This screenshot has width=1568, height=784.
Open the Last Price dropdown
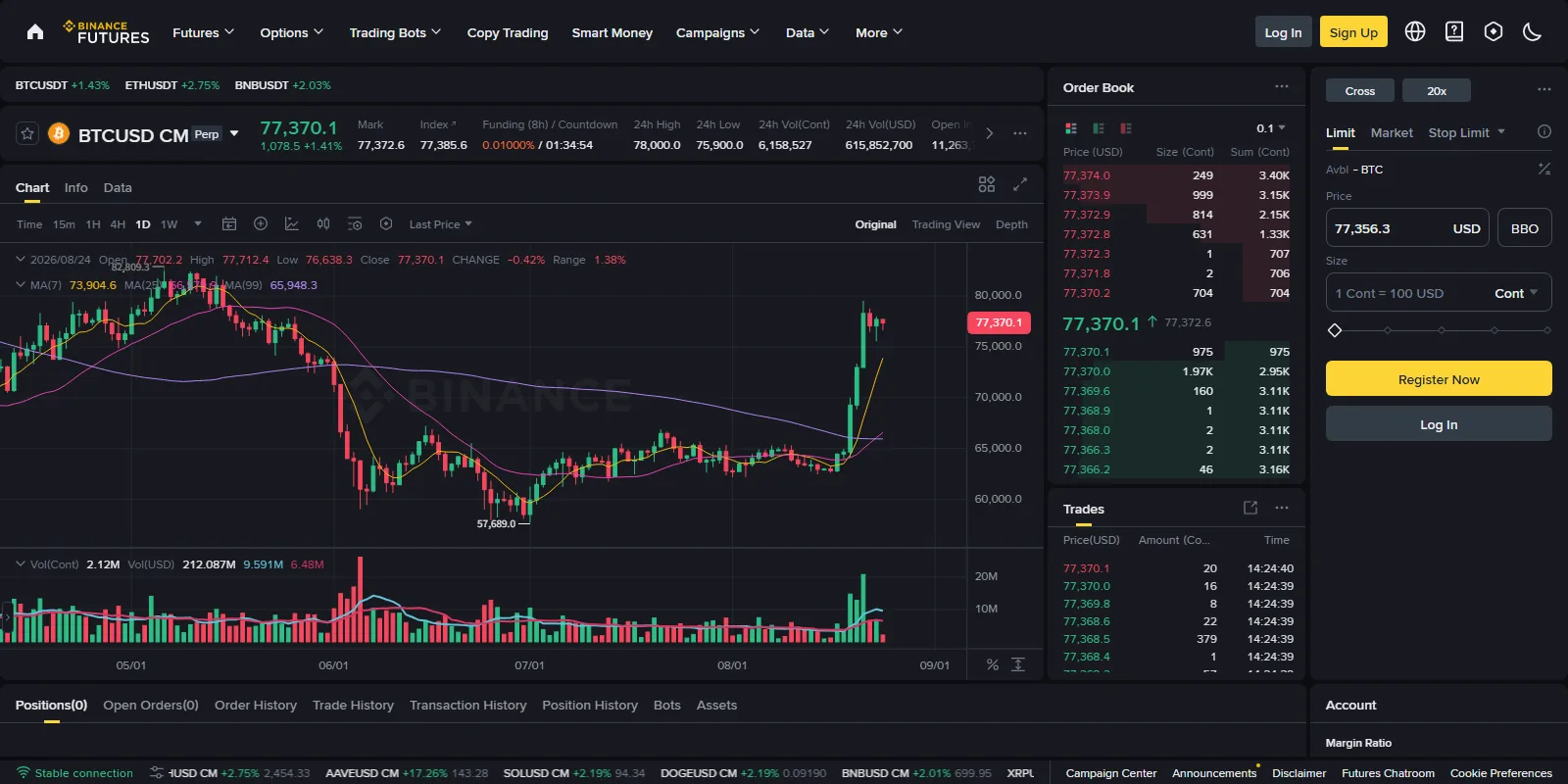[440, 224]
